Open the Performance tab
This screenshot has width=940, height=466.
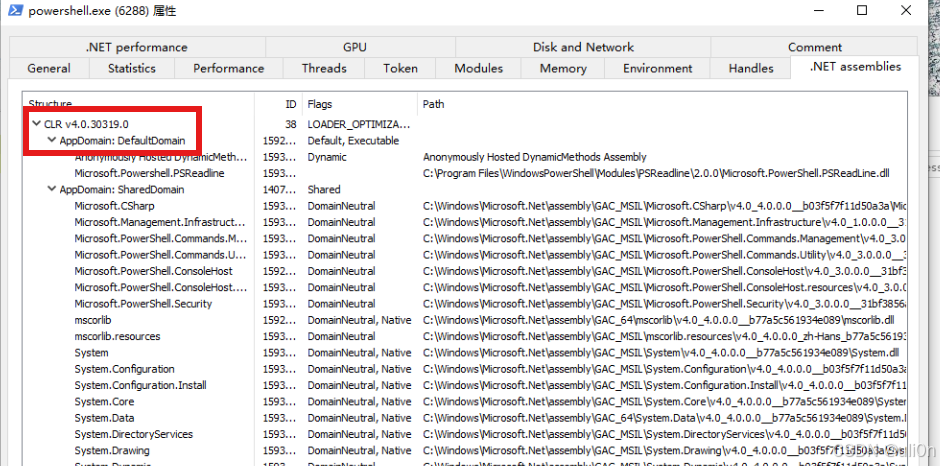[228, 68]
